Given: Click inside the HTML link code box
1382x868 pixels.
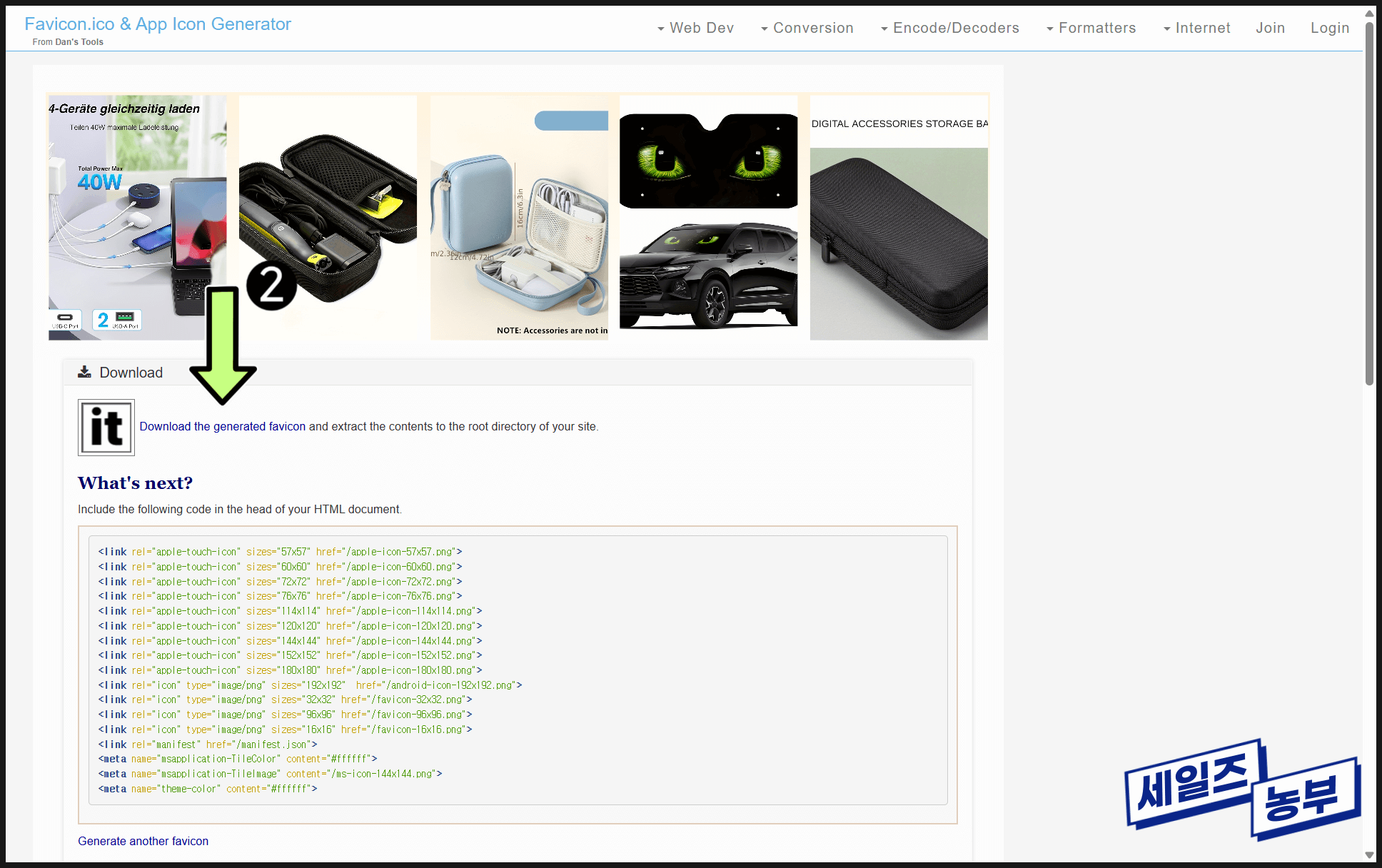Looking at the screenshot, I should coord(518,670).
